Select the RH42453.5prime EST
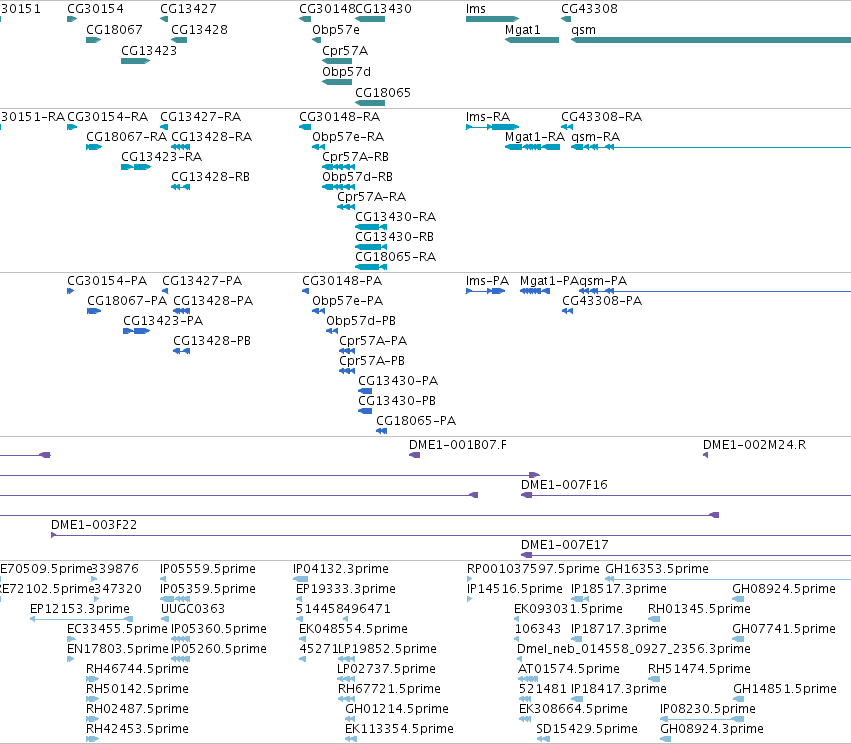Viewport: 851px width, 744px height. [x=92, y=739]
